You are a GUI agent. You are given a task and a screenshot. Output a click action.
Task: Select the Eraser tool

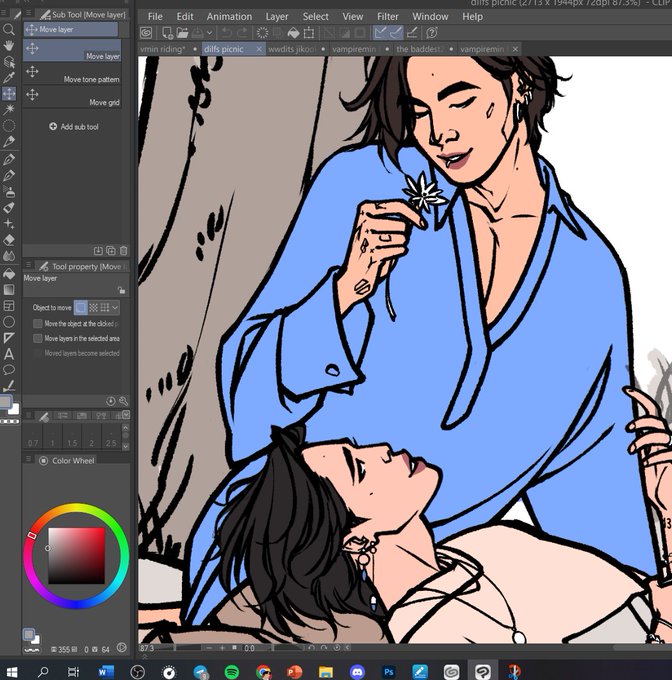click(9, 240)
